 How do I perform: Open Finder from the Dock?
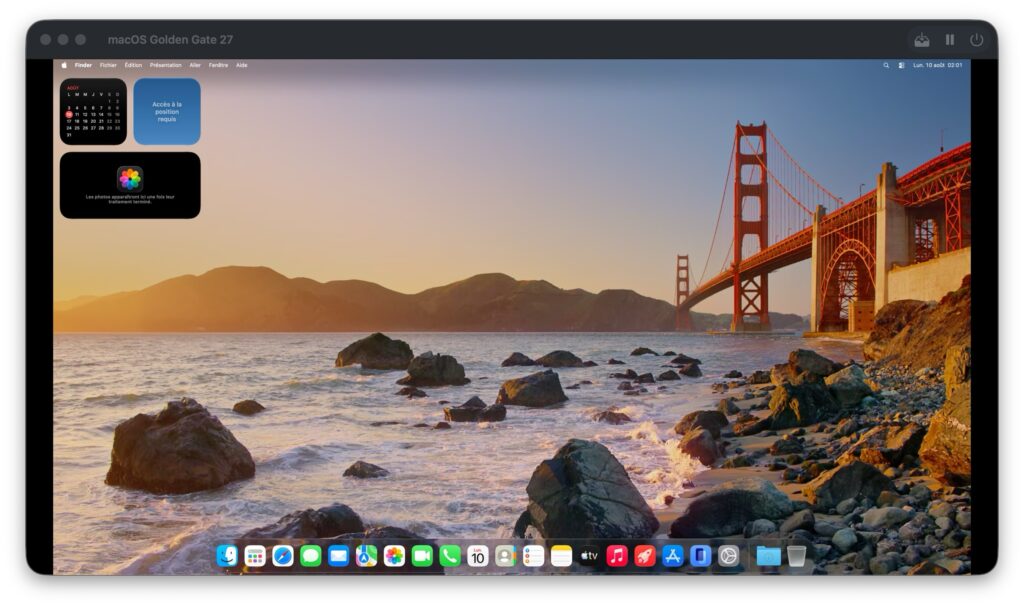[227, 556]
